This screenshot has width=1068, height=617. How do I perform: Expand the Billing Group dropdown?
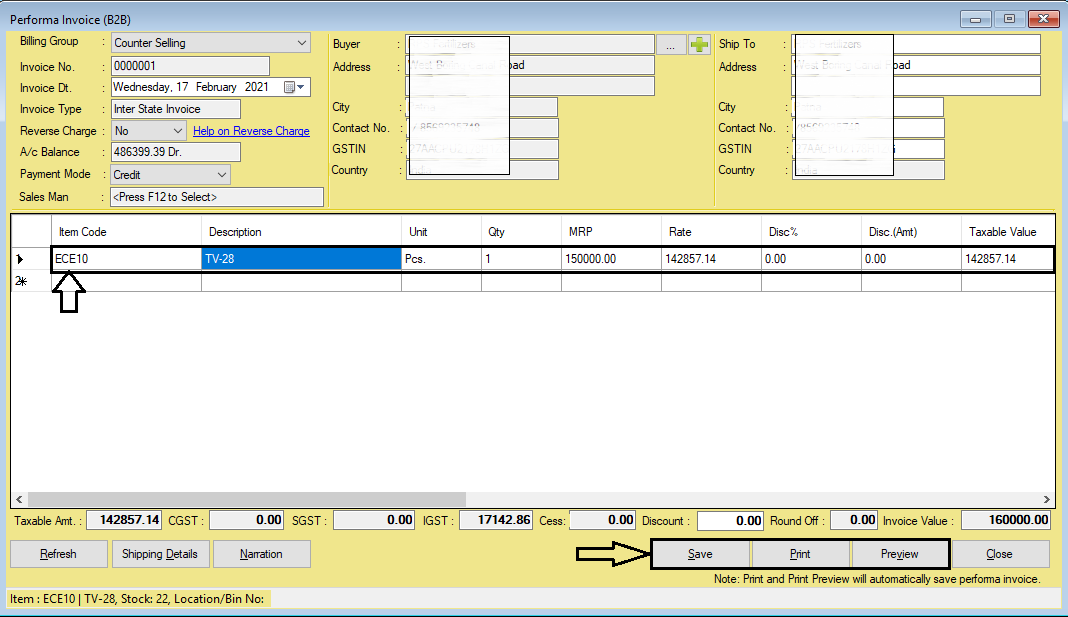[x=302, y=43]
